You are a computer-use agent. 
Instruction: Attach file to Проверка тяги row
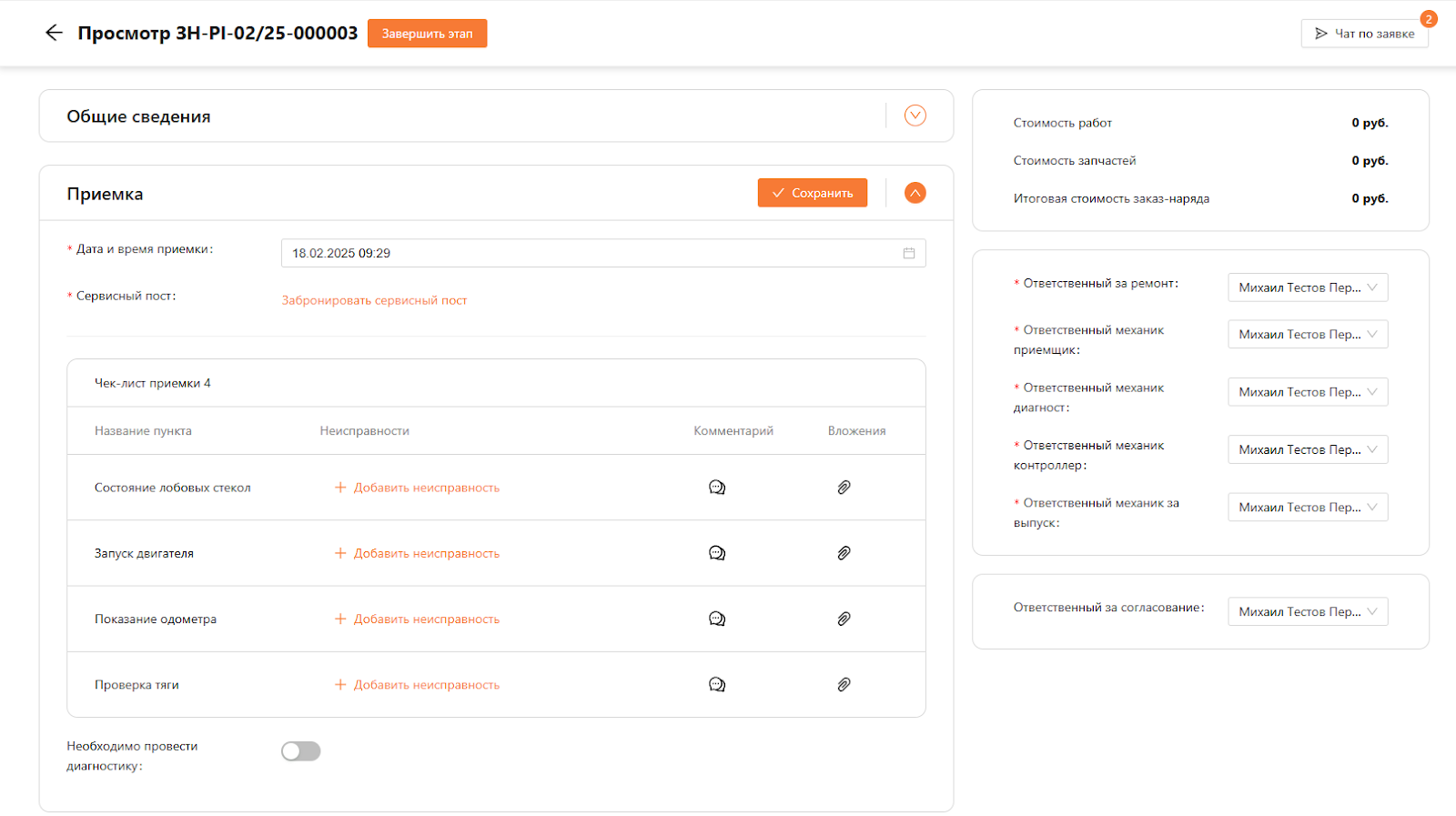click(x=844, y=685)
